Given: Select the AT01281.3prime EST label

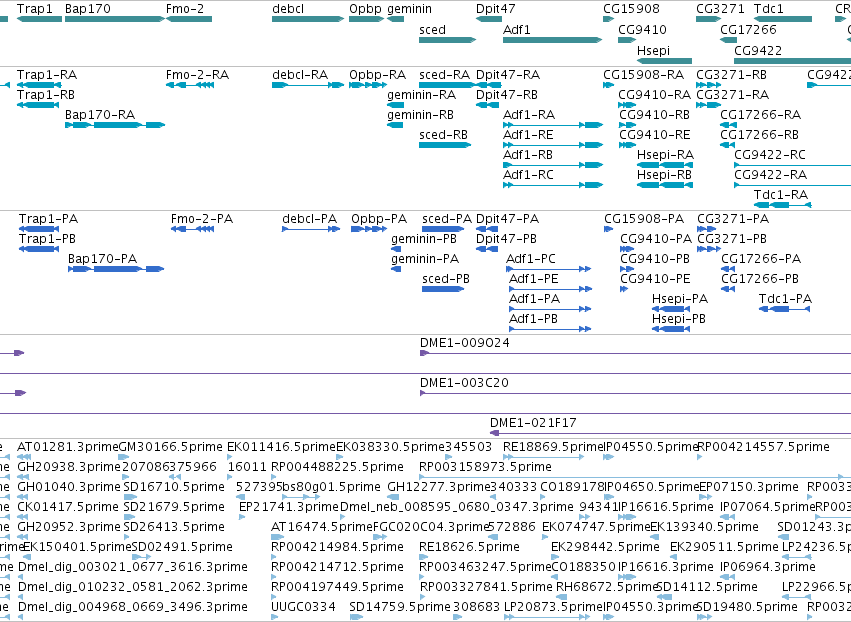Looking at the screenshot, I should tap(67, 447).
